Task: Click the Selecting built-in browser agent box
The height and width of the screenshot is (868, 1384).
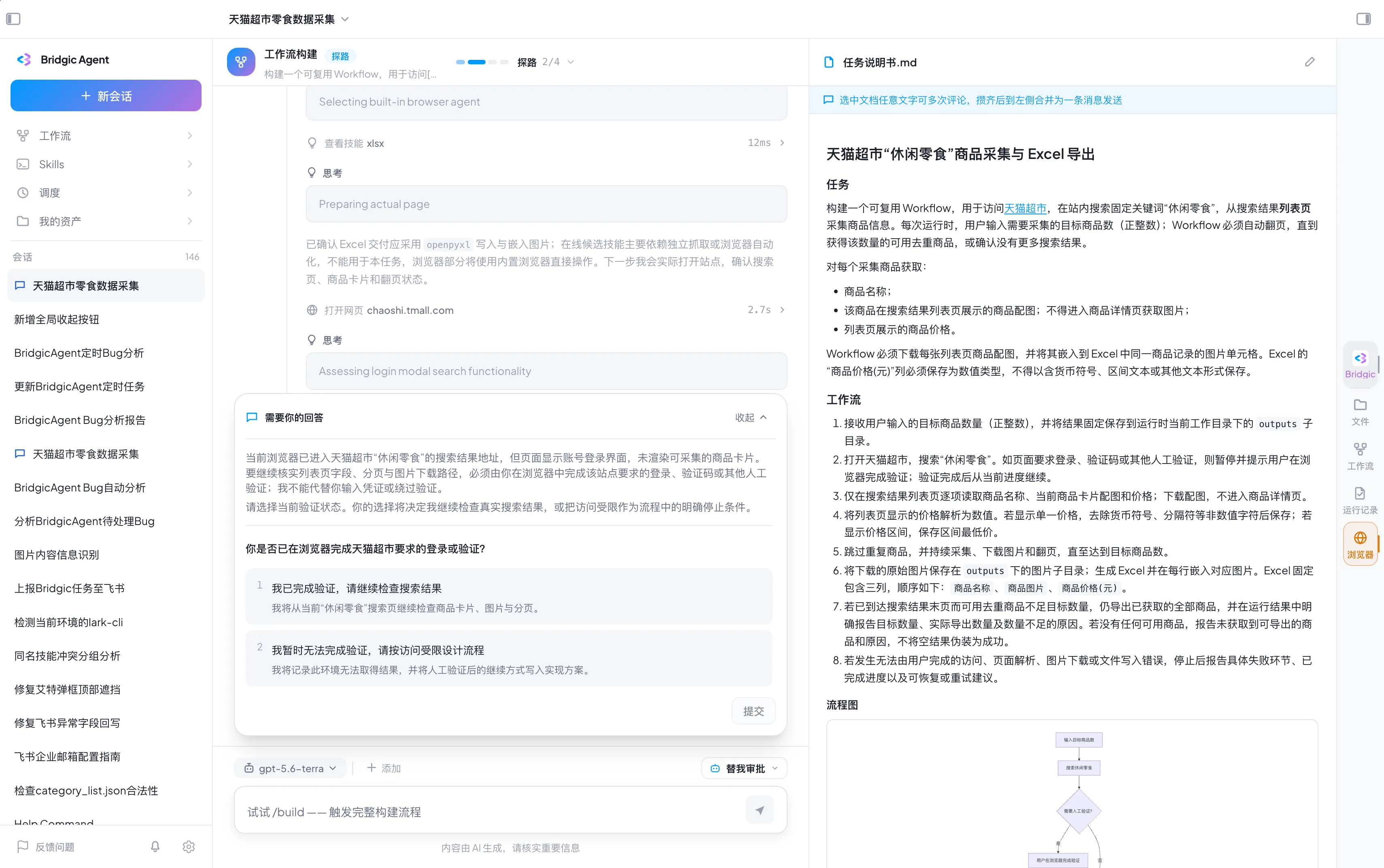Action: [546, 102]
